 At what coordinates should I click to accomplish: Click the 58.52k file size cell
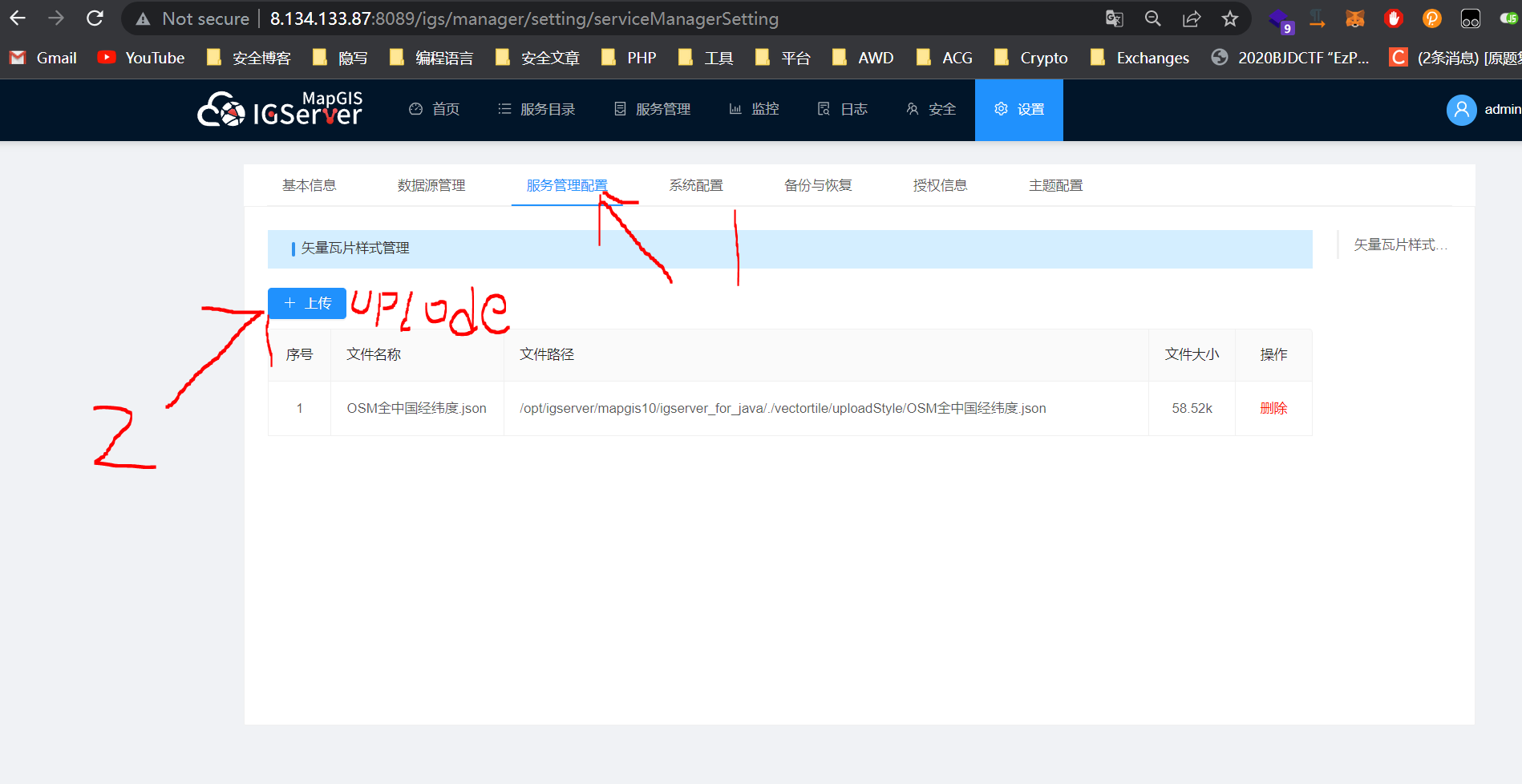[x=1192, y=408]
